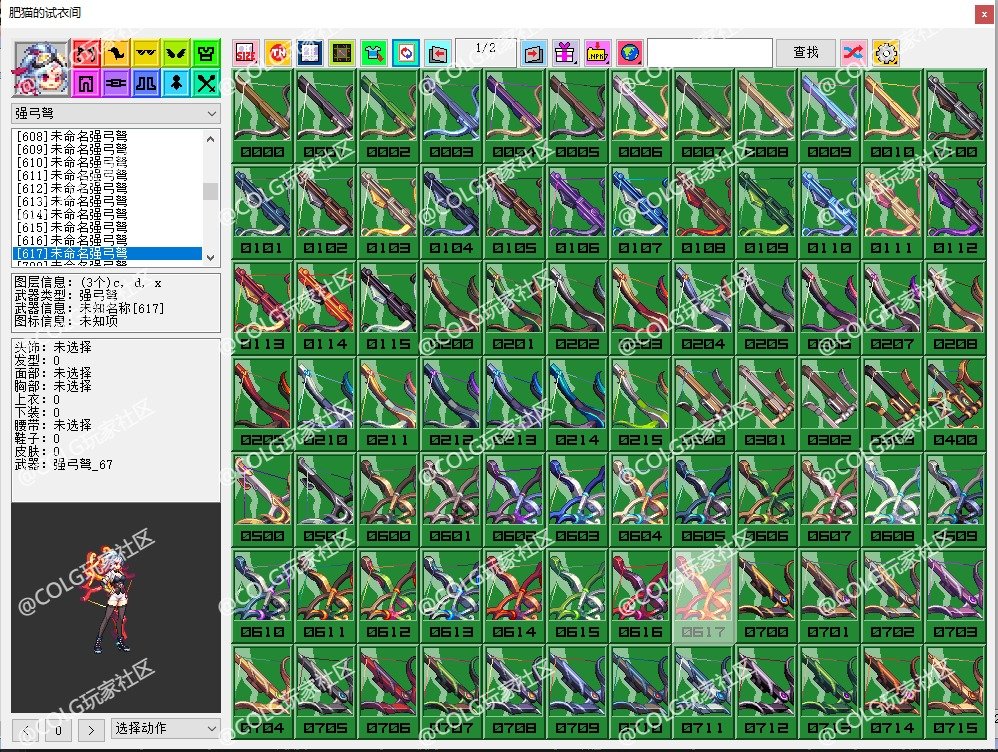This screenshot has height=752, width=998.
Task: Click the dark blue panel toolbar icon
Action: pyautogui.click(x=310, y=53)
